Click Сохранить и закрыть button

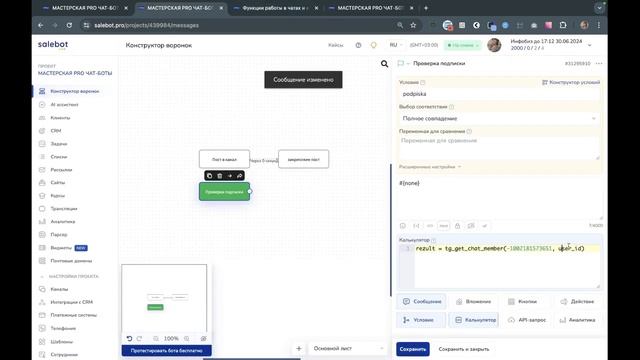pyautogui.click(x=464, y=349)
